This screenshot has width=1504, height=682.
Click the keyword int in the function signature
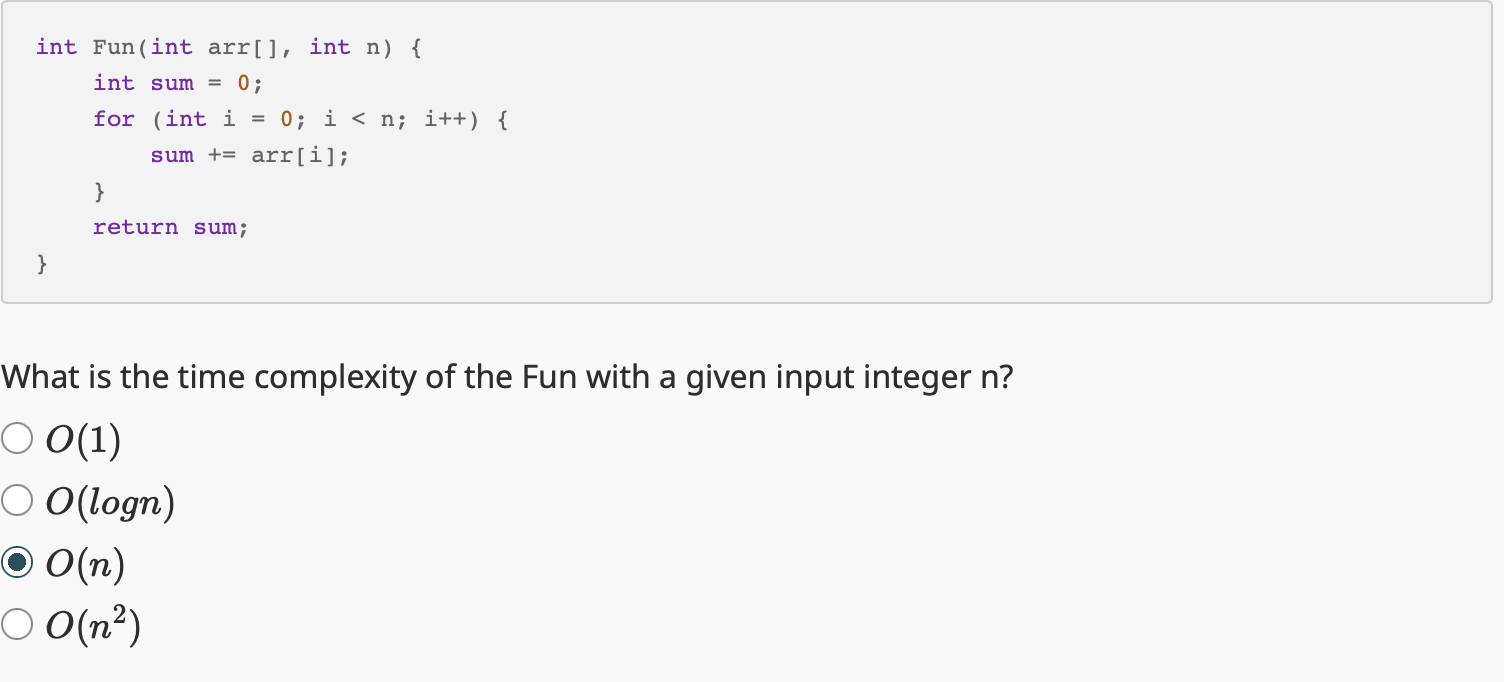(56, 47)
